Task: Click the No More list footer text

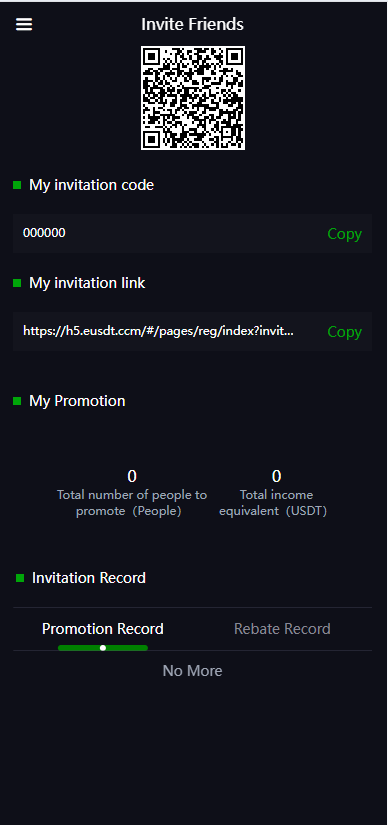Action: 193,671
